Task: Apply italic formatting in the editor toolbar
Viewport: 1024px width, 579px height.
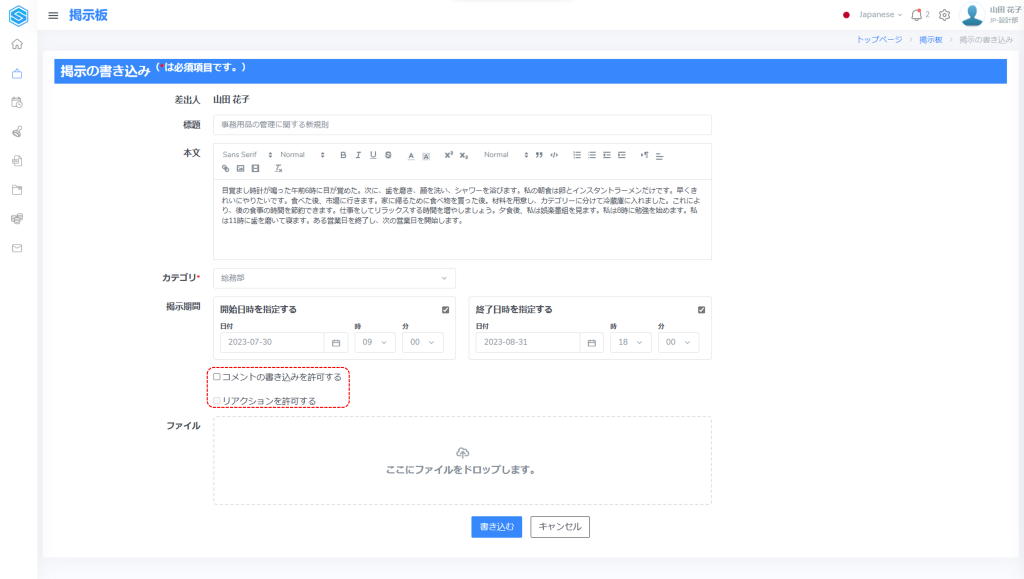Action: pyautogui.click(x=358, y=155)
